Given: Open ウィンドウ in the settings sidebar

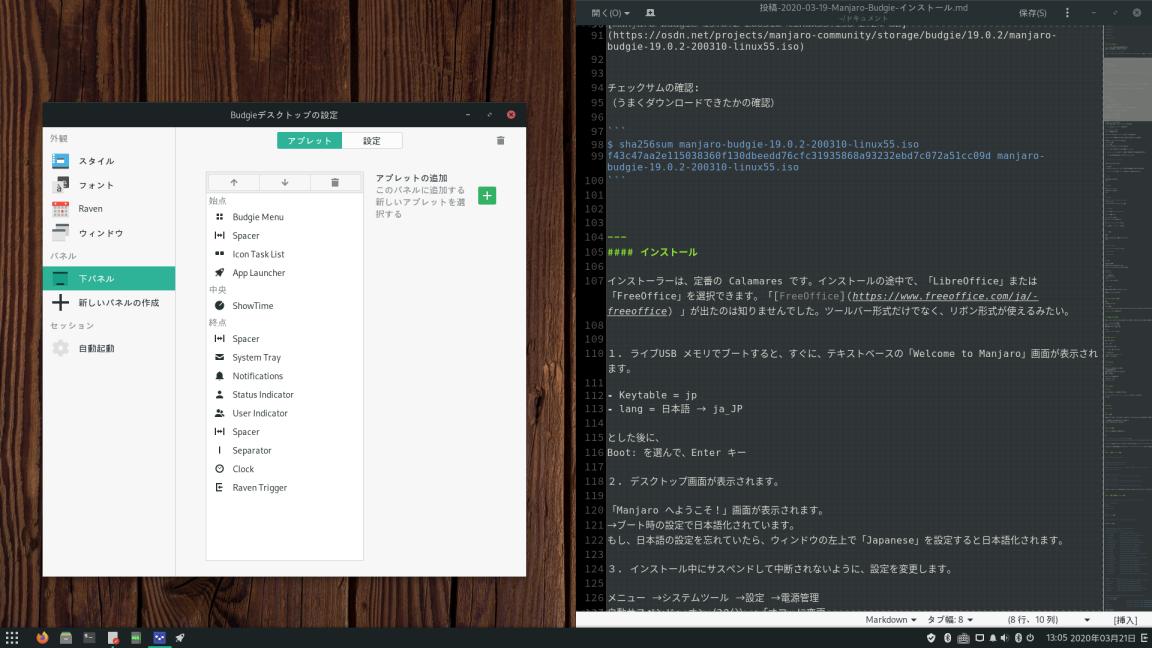Looking at the screenshot, I should point(109,233).
